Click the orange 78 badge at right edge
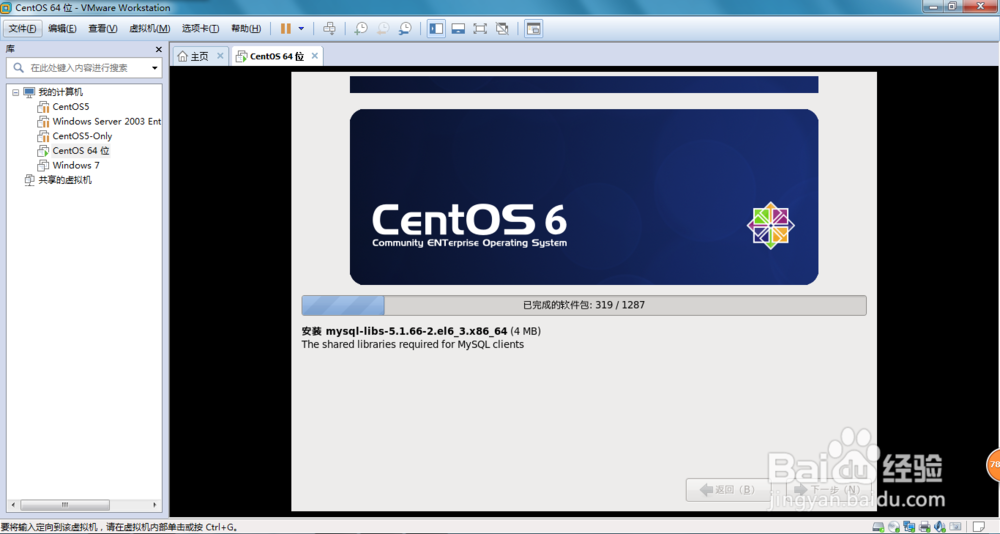 point(994,465)
